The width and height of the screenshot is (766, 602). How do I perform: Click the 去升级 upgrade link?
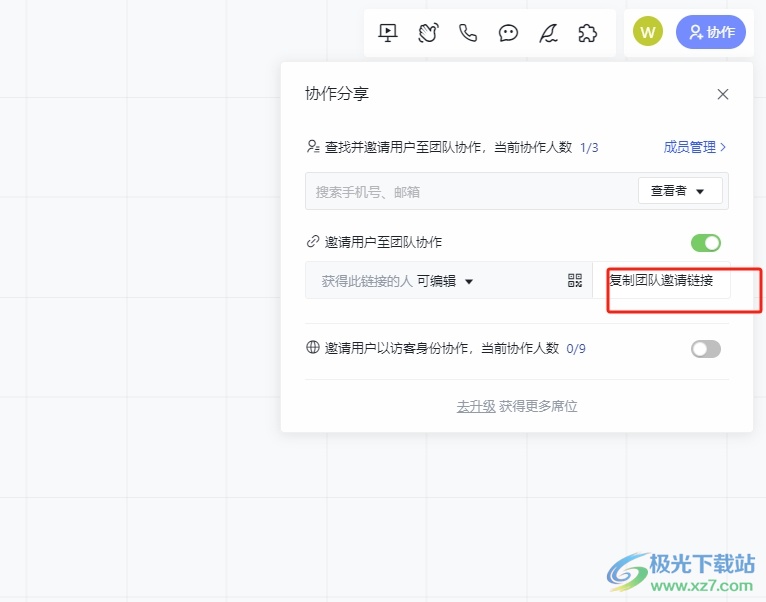click(x=476, y=406)
